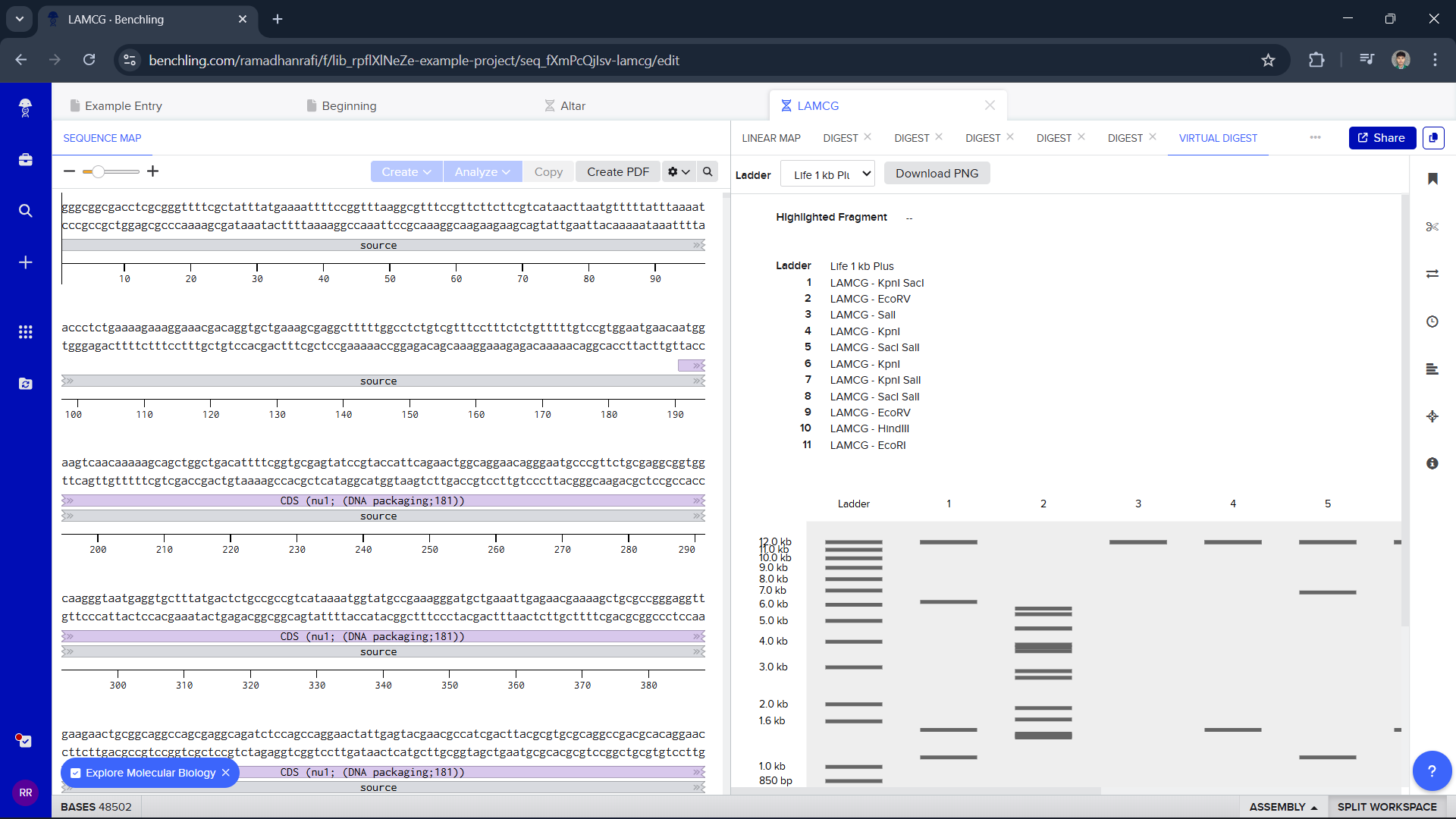Click the scissors digest icon in right sidebar
This screenshot has height=819, width=1456.
pyautogui.click(x=1432, y=227)
